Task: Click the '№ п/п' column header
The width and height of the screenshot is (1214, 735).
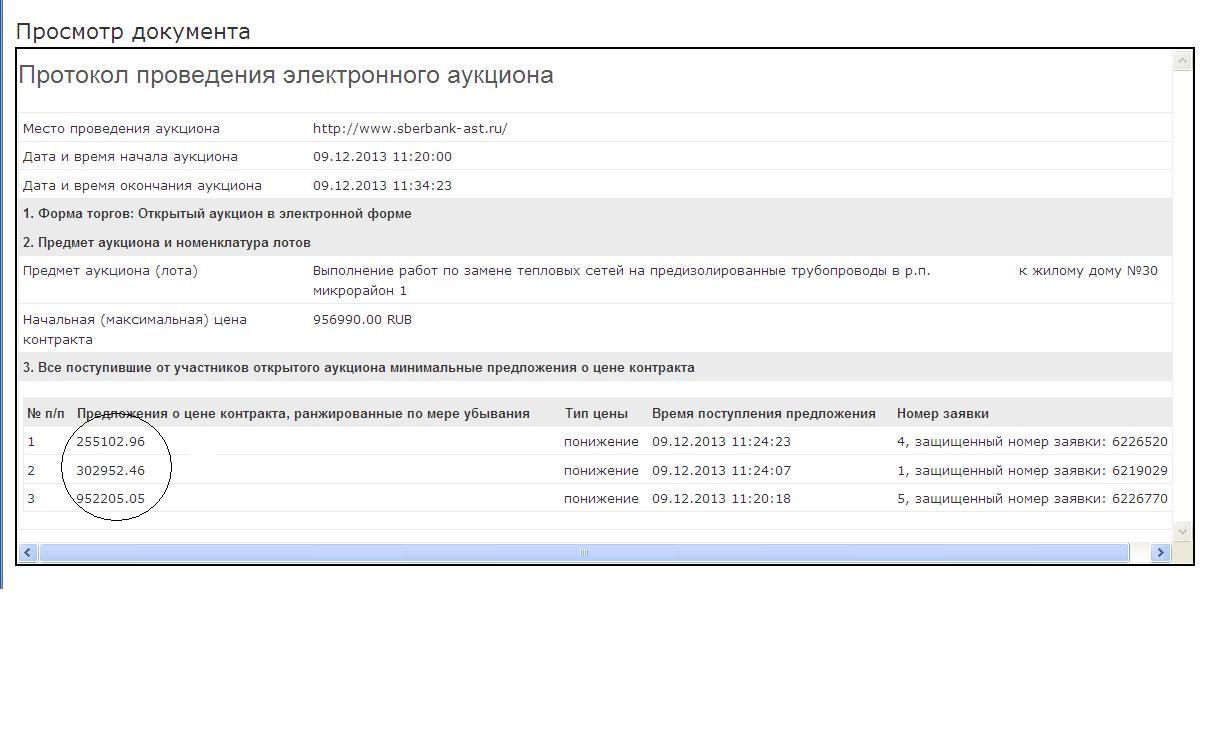Action: pyautogui.click(x=46, y=413)
